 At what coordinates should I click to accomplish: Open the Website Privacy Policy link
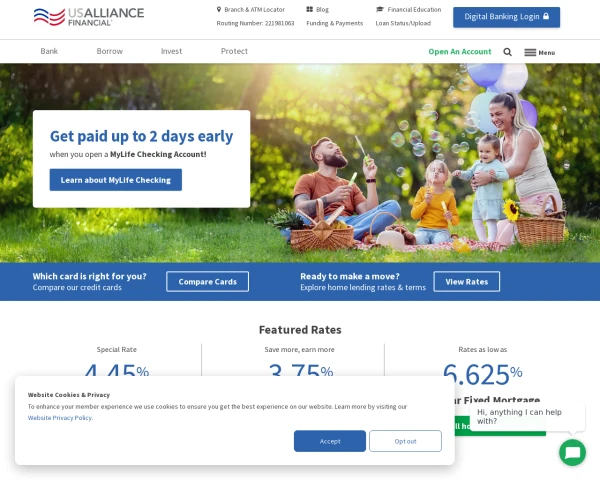pyautogui.click(x=60, y=418)
